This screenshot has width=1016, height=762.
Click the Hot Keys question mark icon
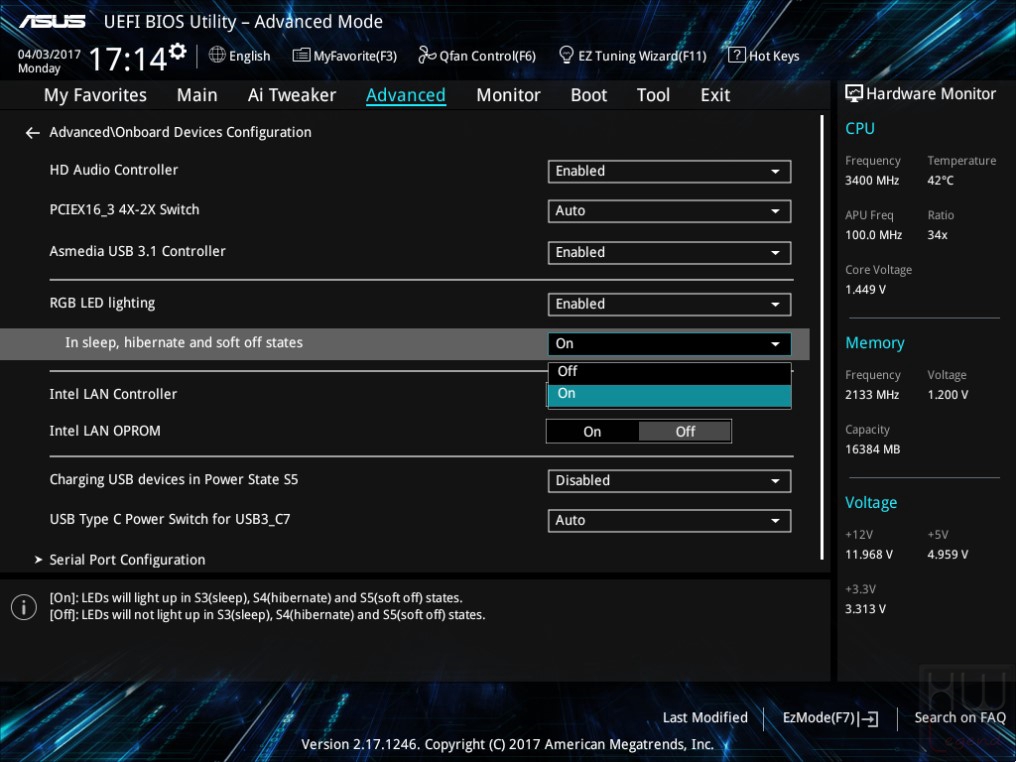(x=737, y=55)
